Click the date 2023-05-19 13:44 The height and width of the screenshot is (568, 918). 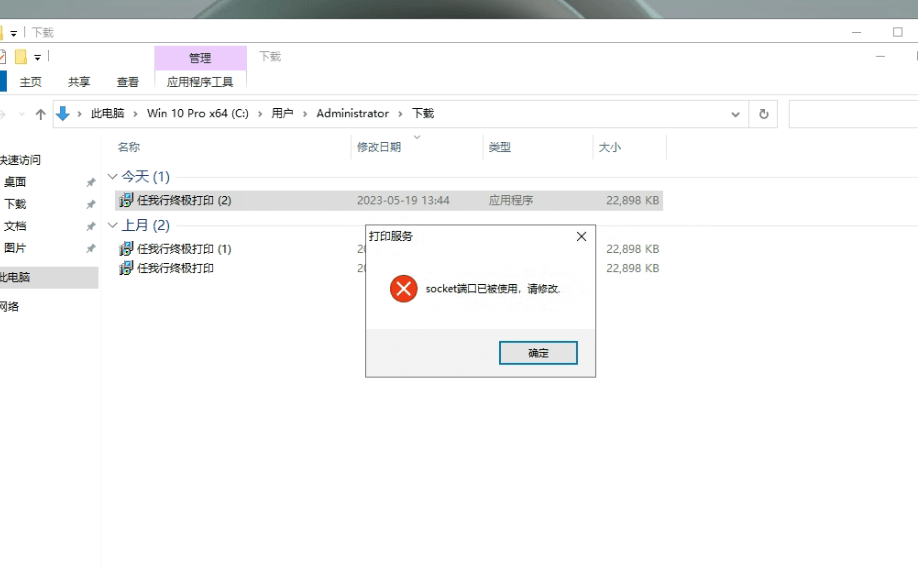tap(403, 200)
